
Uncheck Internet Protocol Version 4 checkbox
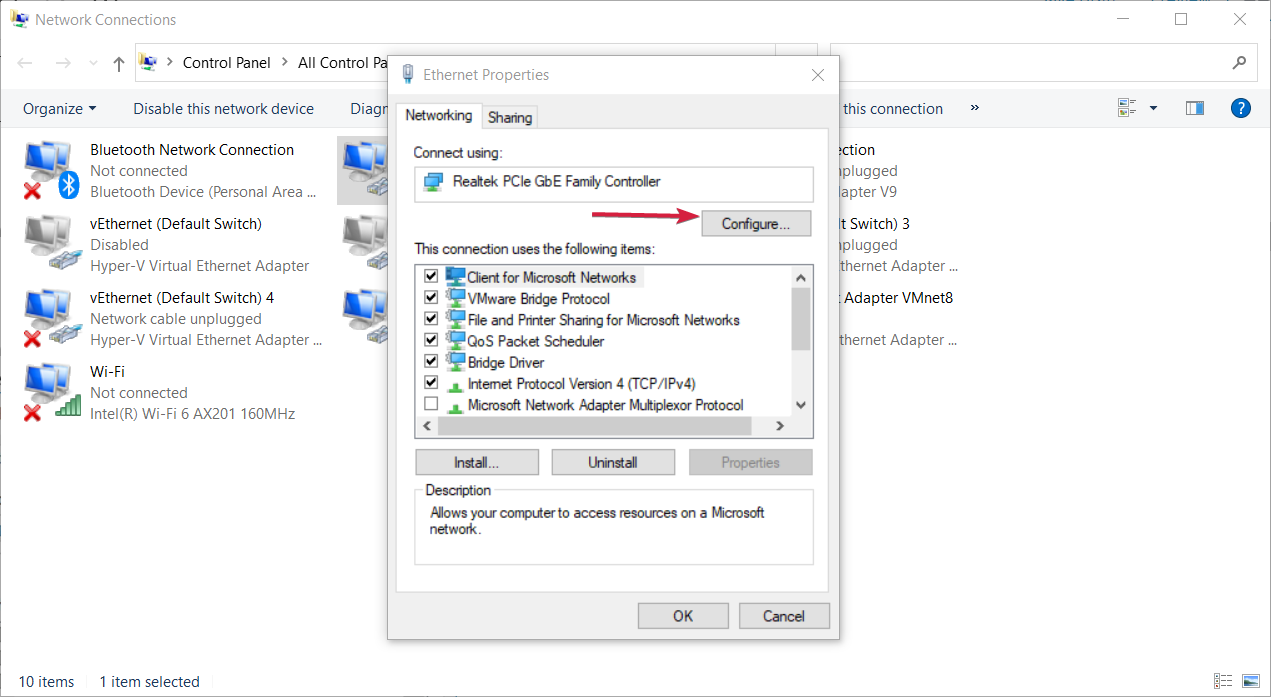click(431, 382)
